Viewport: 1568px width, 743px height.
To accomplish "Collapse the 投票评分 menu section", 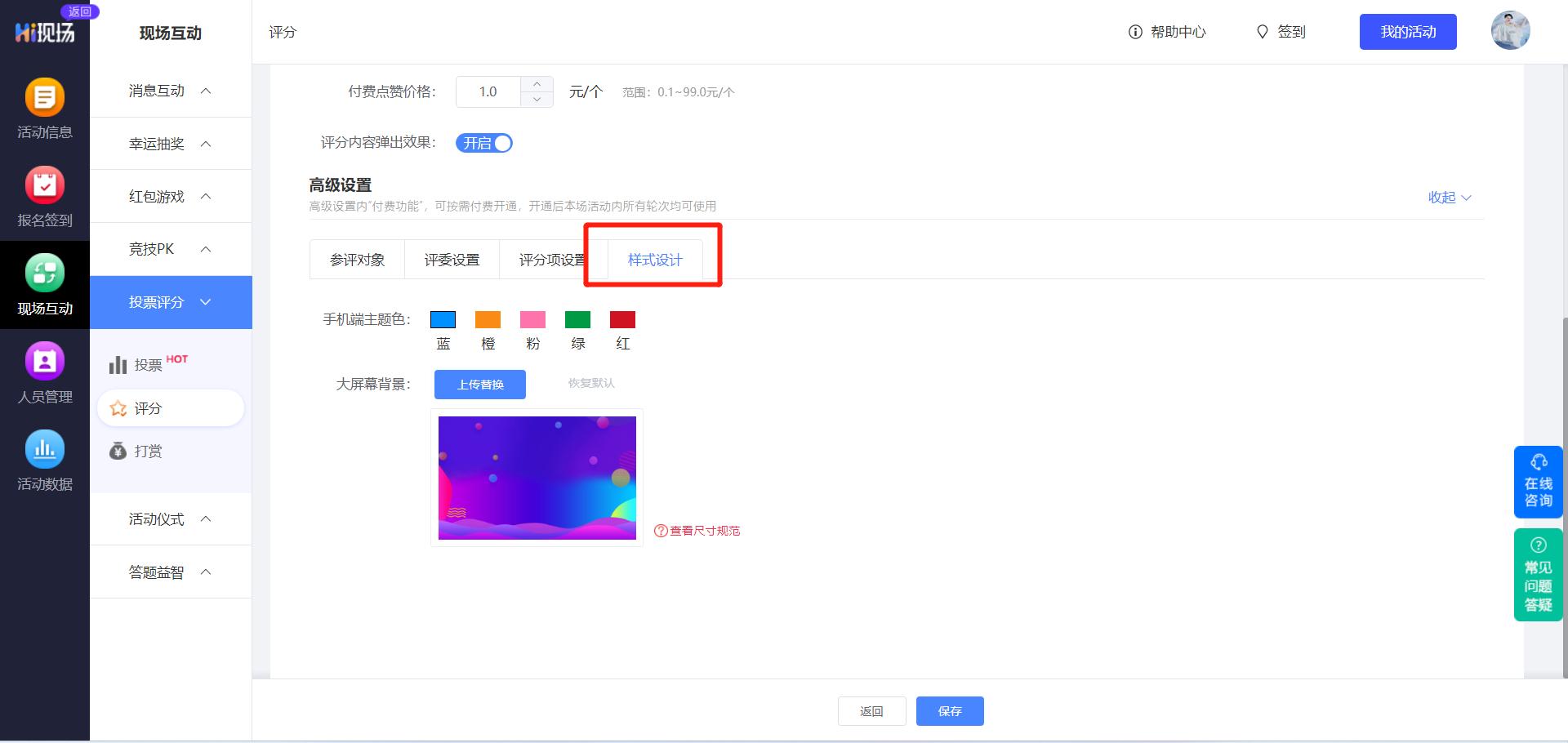I will tap(170, 302).
